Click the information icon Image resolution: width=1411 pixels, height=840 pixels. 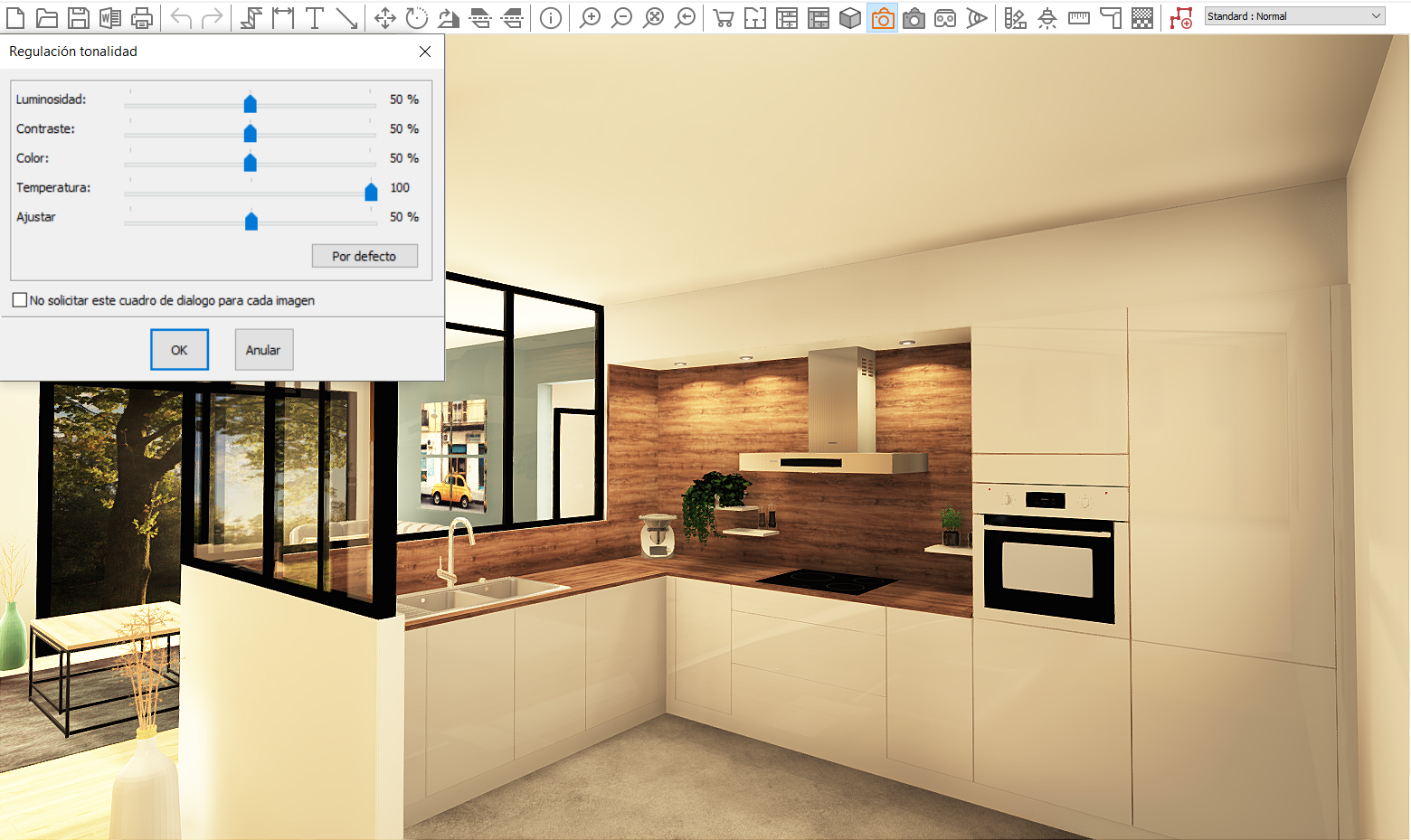point(550,17)
